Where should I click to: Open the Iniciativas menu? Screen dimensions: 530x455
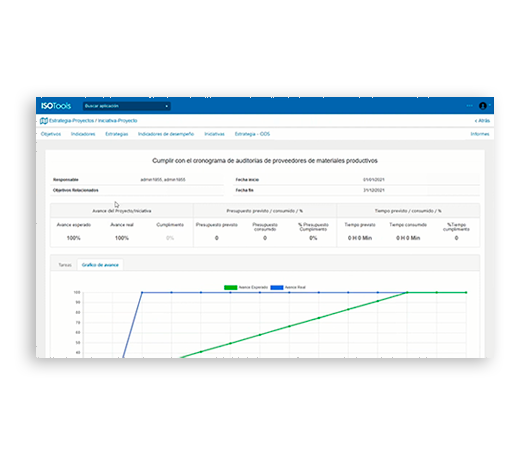(214, 134)
